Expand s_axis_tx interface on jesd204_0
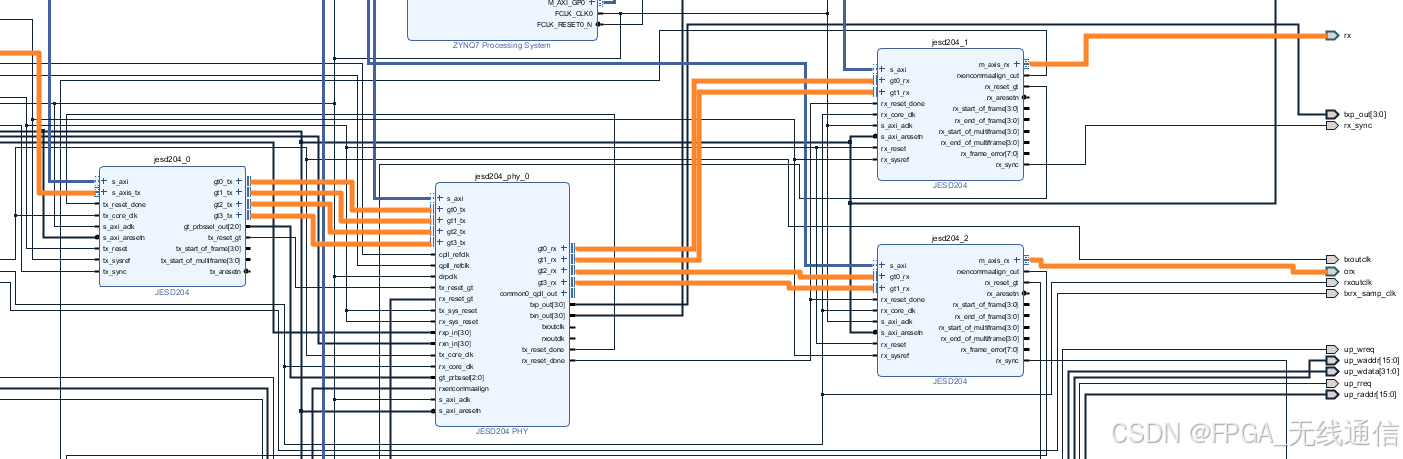This screenshot has width=1403, height=459. pos(104,193)
